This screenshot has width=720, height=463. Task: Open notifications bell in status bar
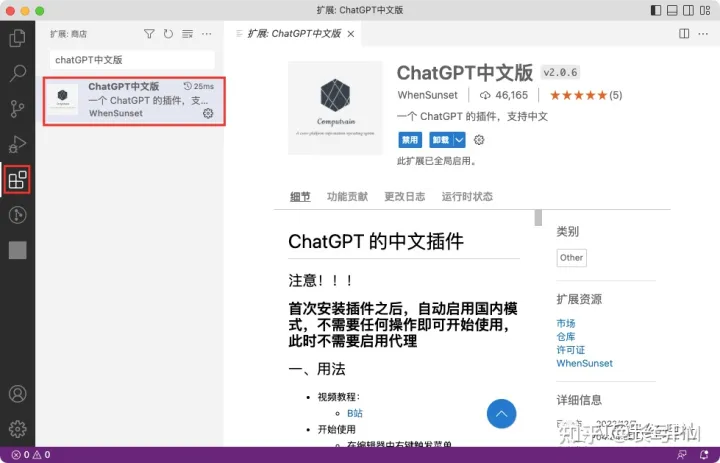[704, 455]
